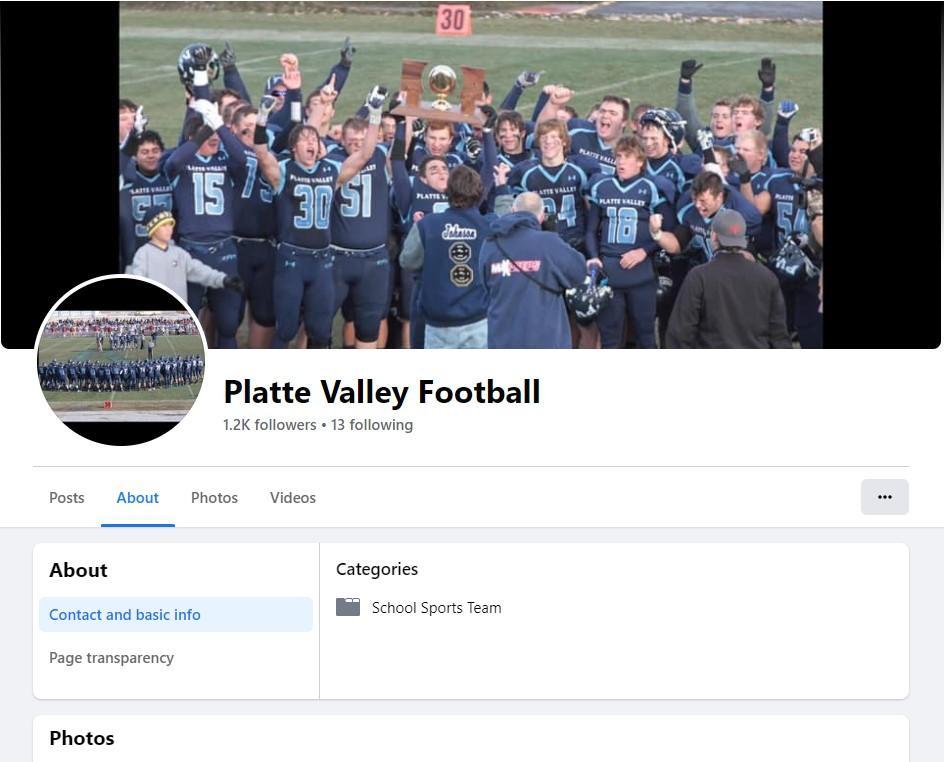Click the number 30 yard marker in cover
The width and height of the screenshot is (944, 762).
(453, 19)
